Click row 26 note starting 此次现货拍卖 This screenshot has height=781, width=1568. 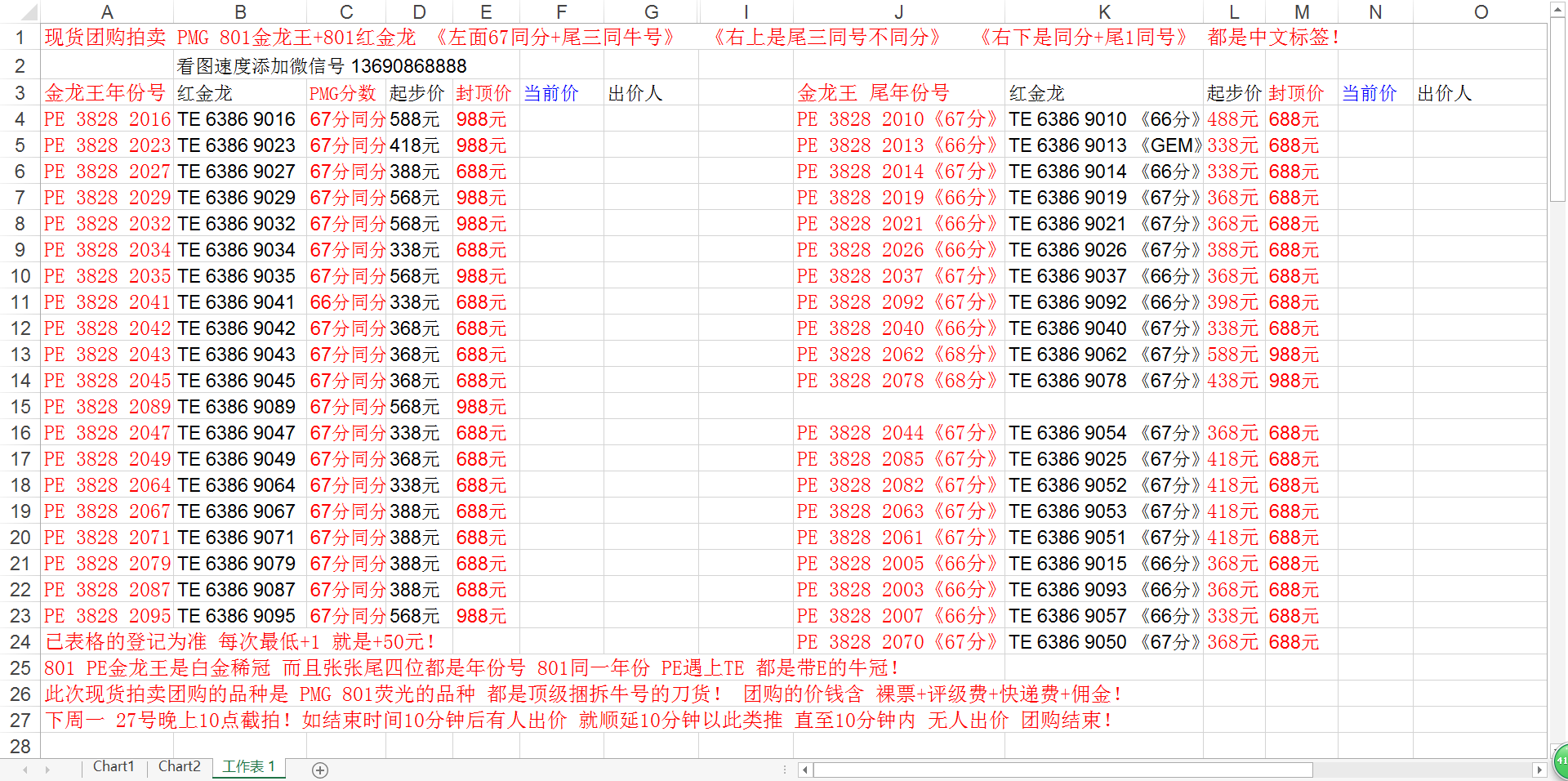tap(585, 694)
